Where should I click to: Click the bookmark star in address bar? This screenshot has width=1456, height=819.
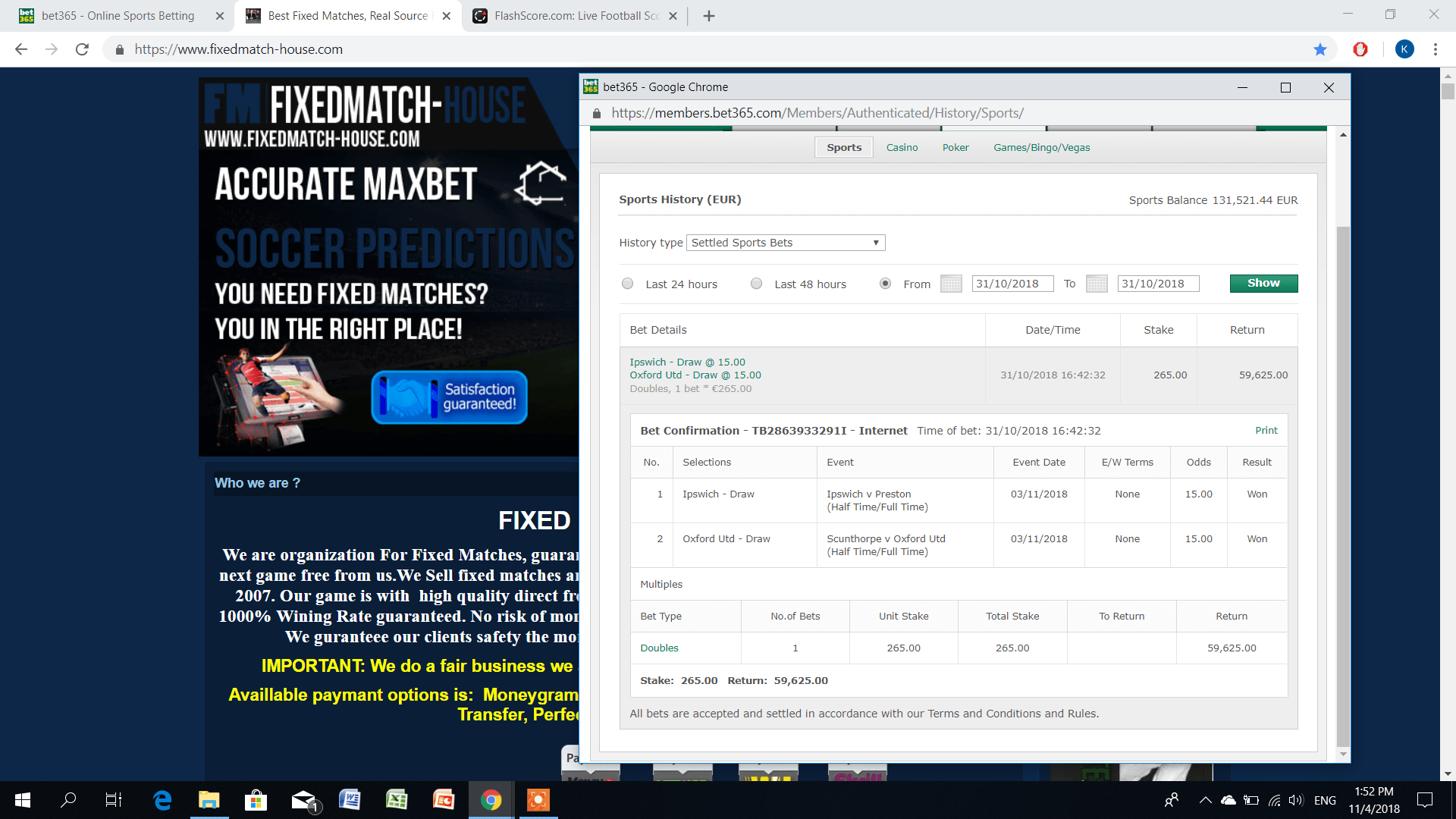click(1320, 49)
